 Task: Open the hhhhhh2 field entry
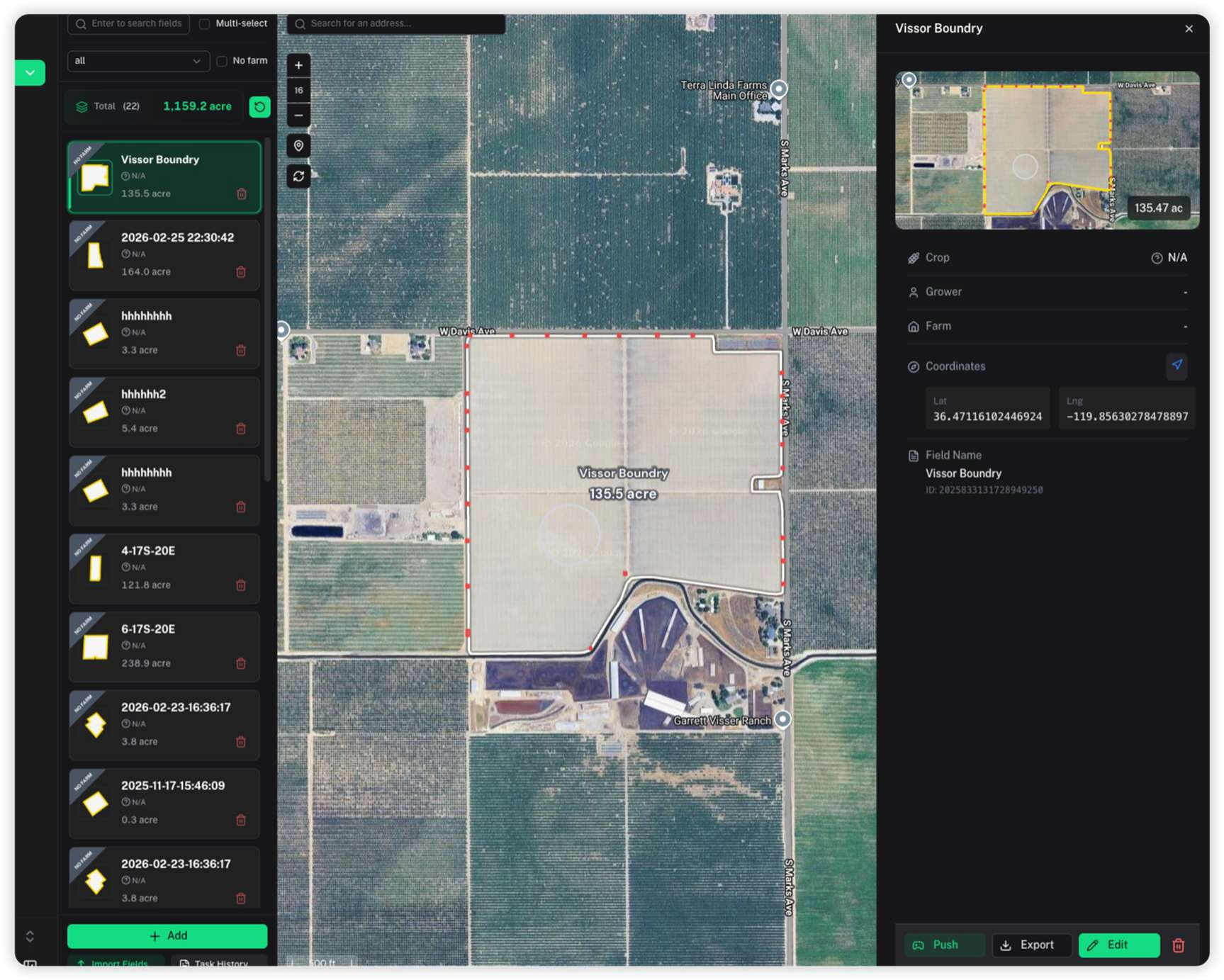(164, 411)
